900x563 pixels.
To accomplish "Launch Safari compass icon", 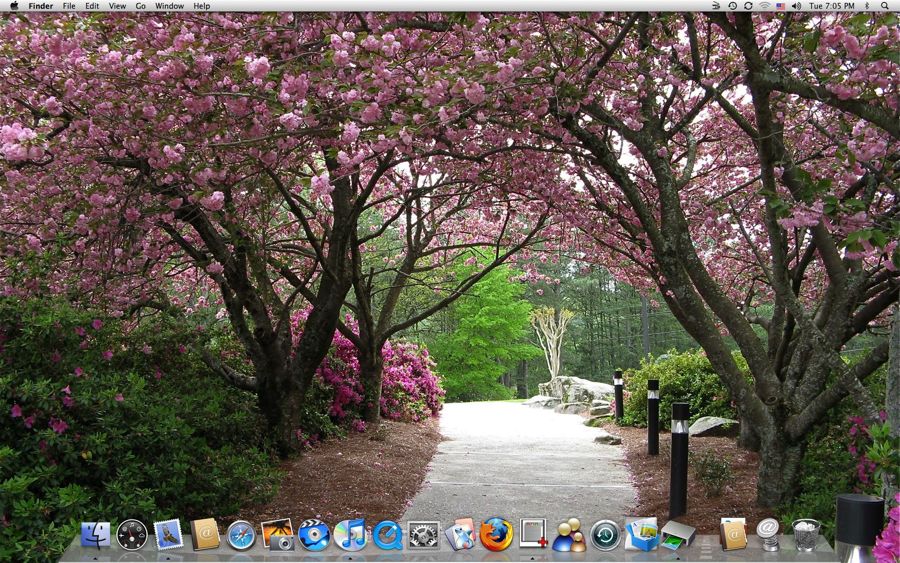I will pyautogui.click(x=241, y=535).
